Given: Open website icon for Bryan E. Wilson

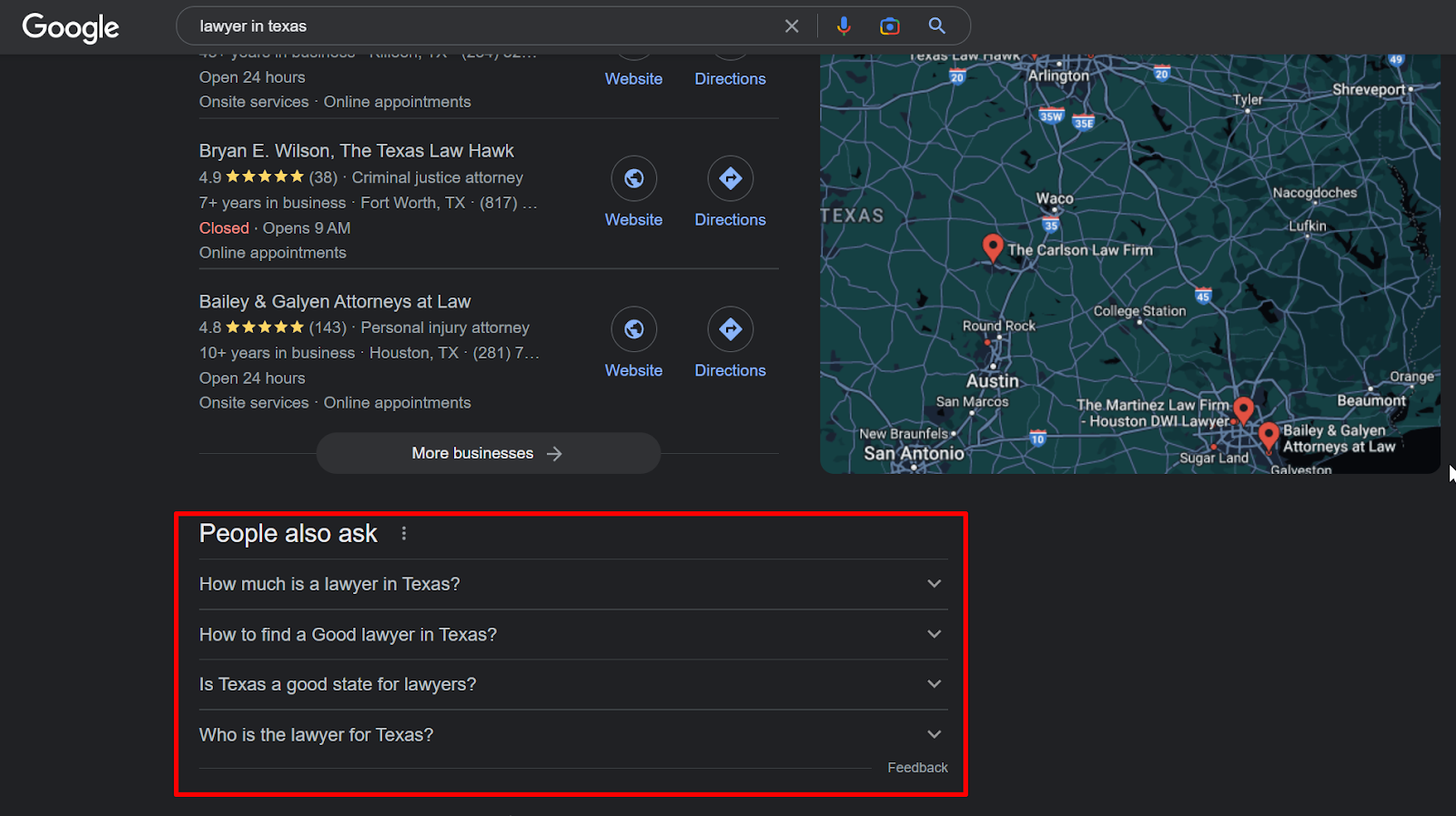Looking at the screenshot, I should (x=634, y=178).
